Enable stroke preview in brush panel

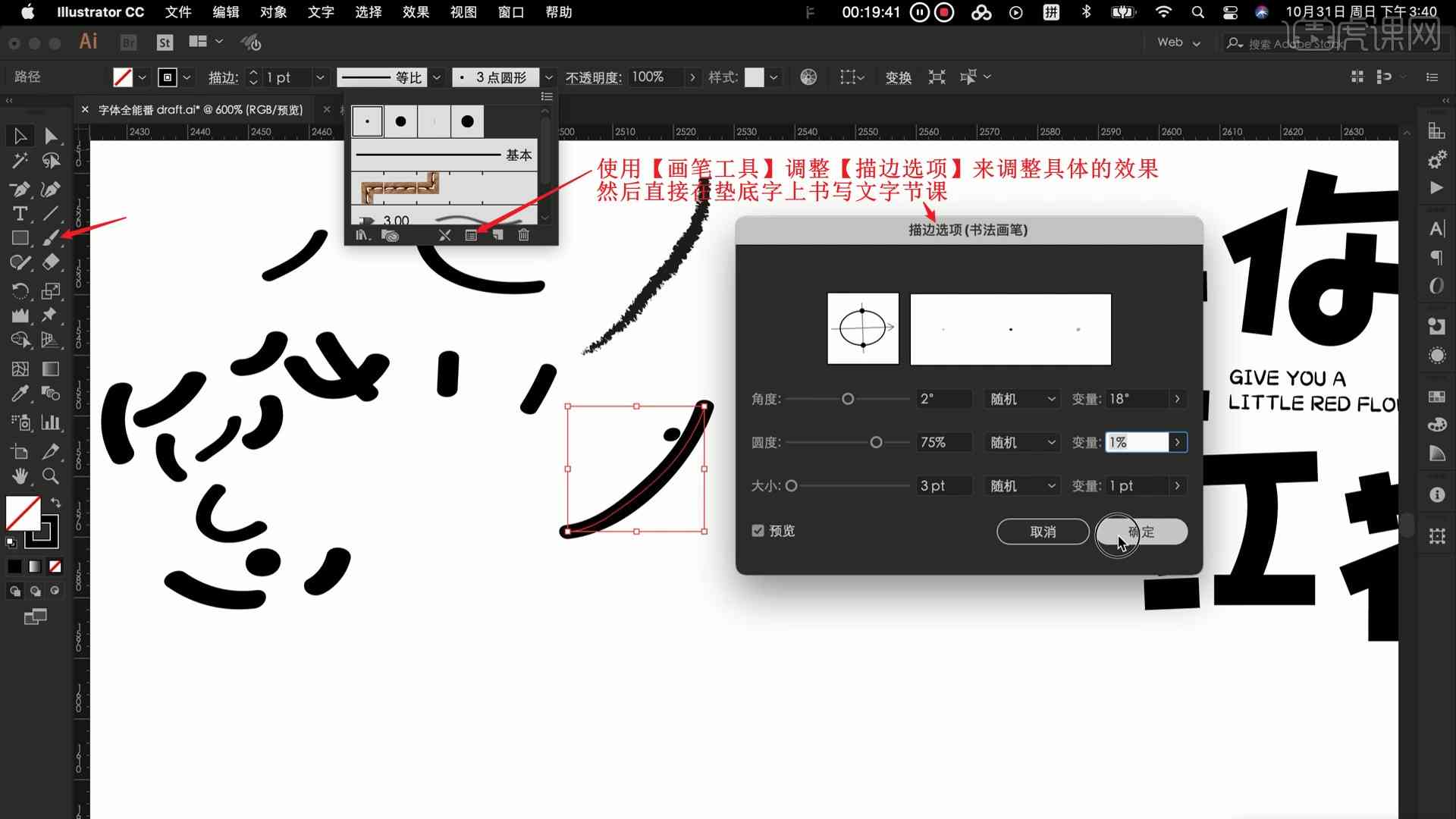(759, 531)
